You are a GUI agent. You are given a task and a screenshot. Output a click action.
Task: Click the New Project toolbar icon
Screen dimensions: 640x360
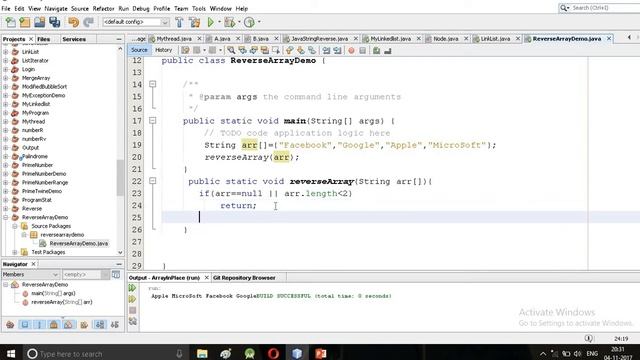coord(25,22)
